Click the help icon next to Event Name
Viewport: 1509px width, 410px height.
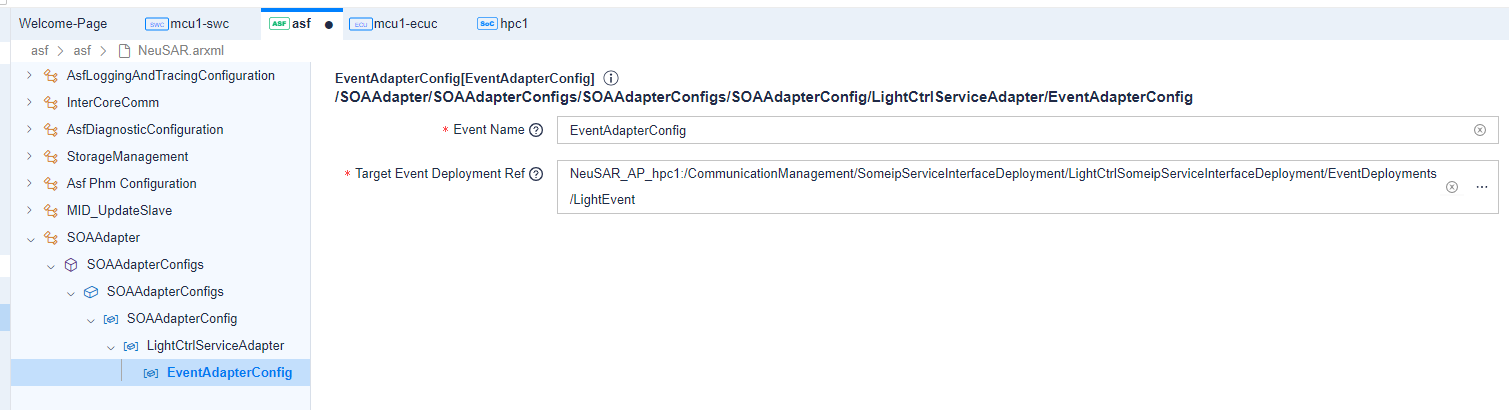pos(536,130)
